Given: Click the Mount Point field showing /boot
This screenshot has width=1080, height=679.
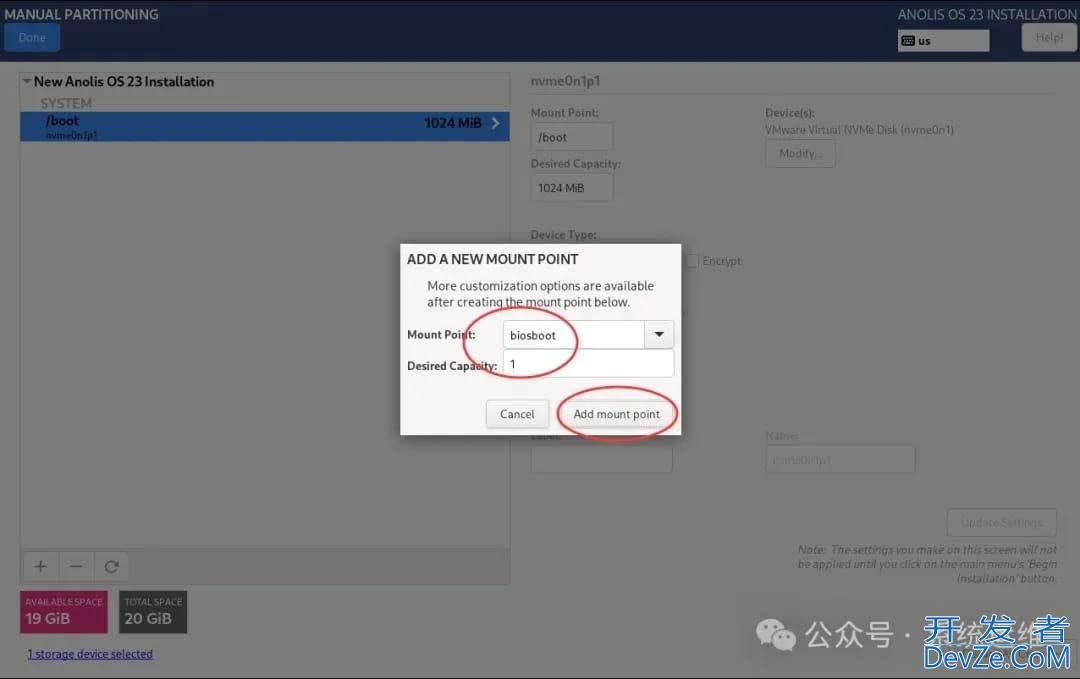Looking at the screenshot, I should pos(572,137).
